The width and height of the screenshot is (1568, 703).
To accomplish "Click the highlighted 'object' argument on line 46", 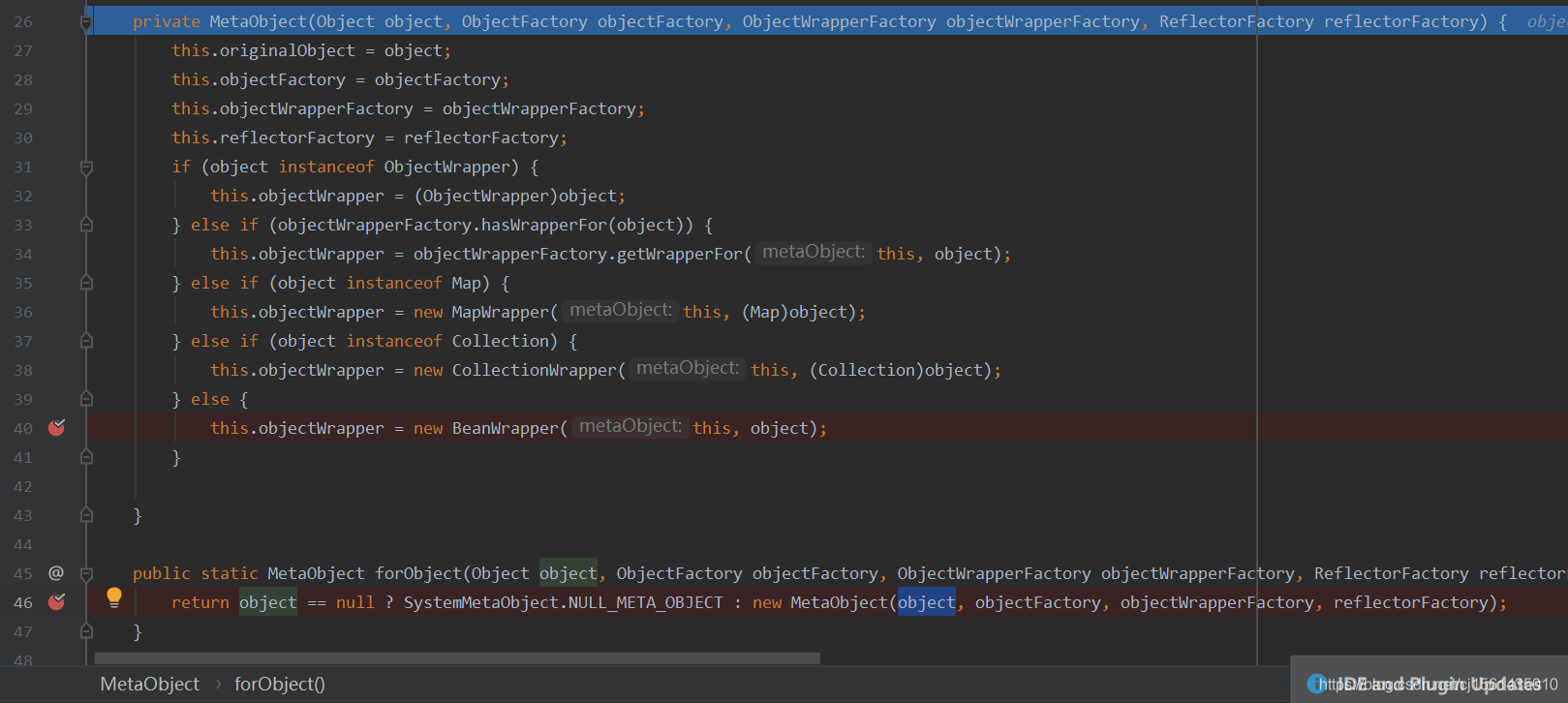I will coord(927,602).
